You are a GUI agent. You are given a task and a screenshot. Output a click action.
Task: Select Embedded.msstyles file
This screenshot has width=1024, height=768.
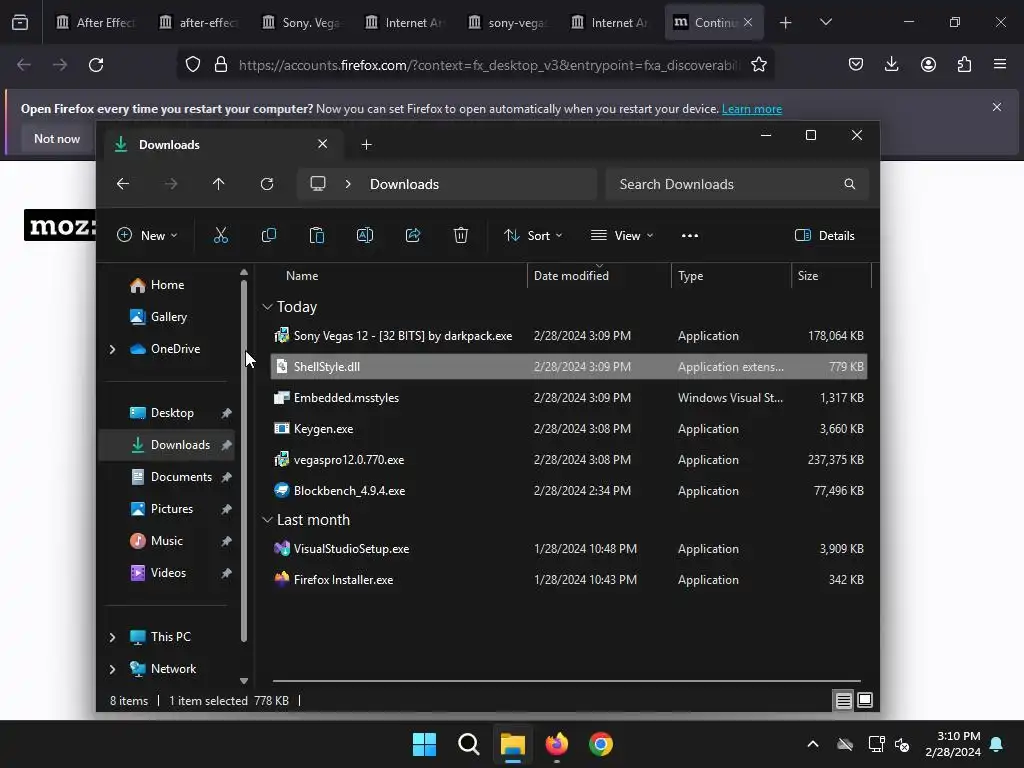(x=568, y=398)
